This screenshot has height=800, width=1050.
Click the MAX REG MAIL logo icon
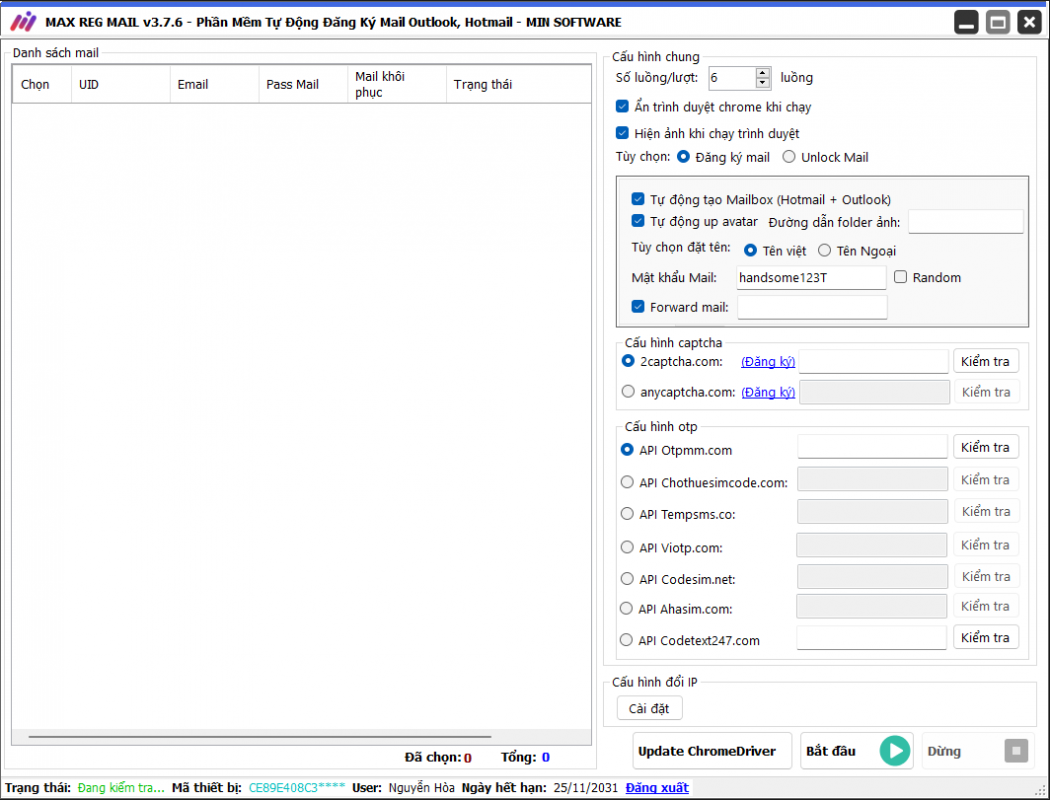click(x=22, y=22)
